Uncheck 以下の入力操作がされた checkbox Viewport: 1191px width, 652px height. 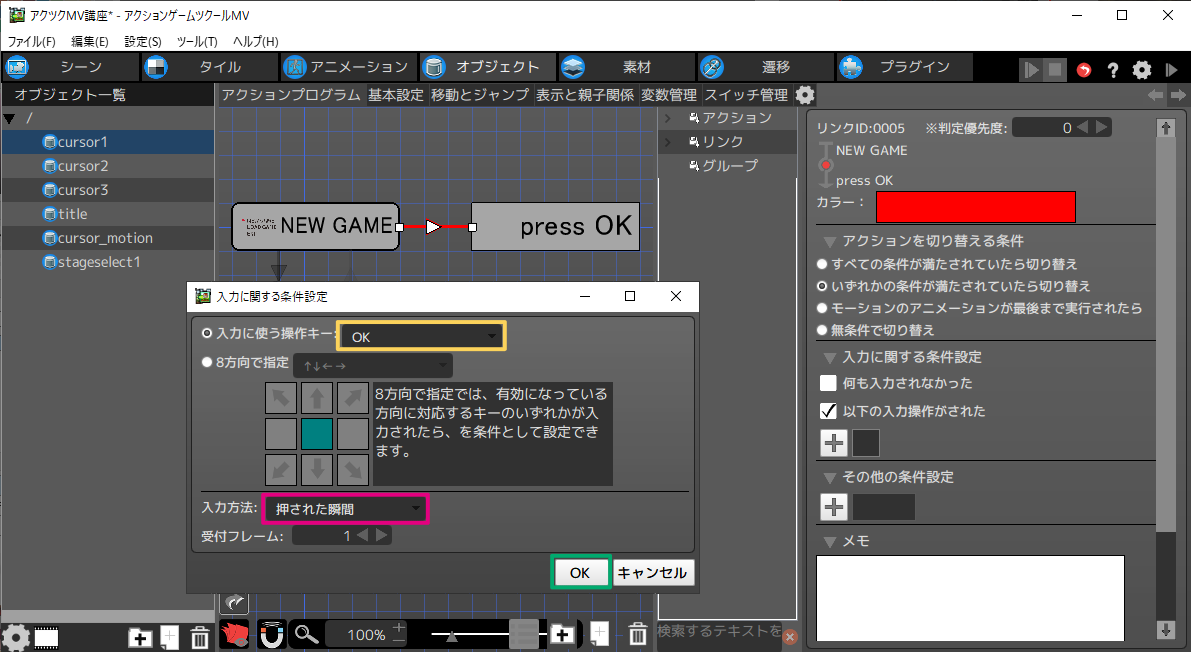828,410
